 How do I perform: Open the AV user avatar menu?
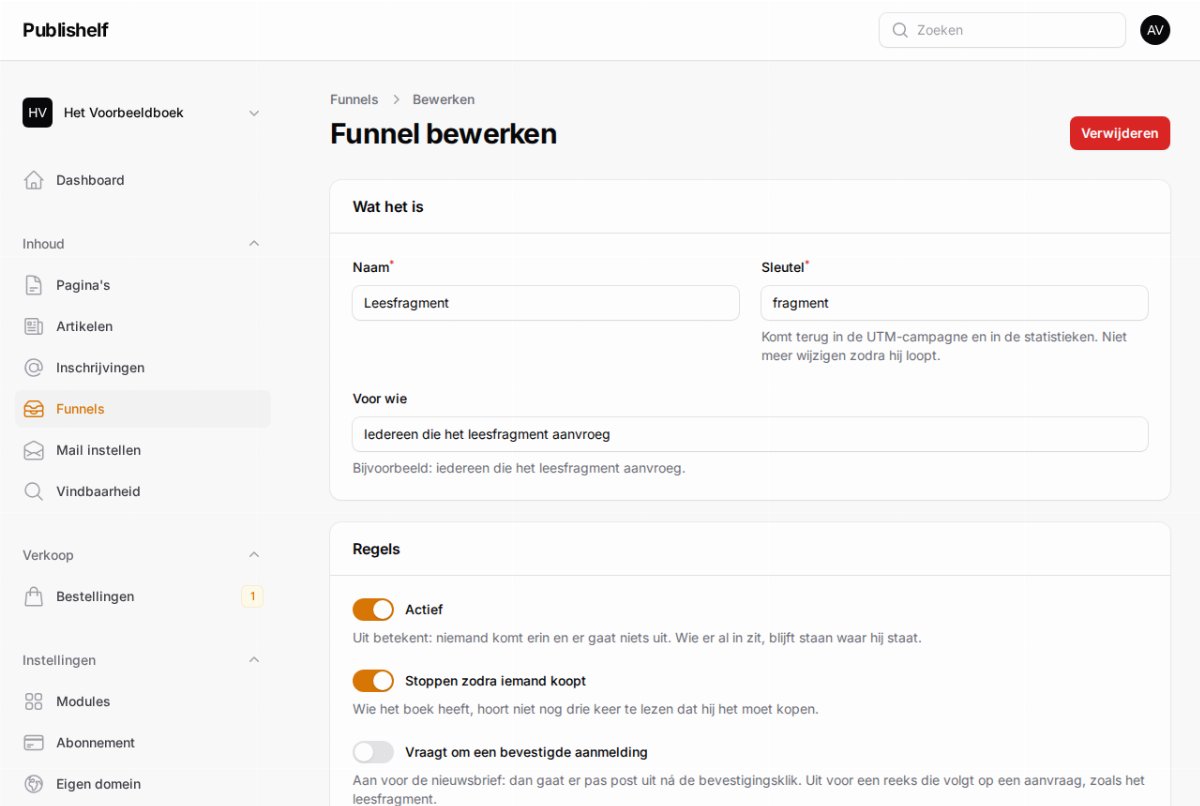1155,30
